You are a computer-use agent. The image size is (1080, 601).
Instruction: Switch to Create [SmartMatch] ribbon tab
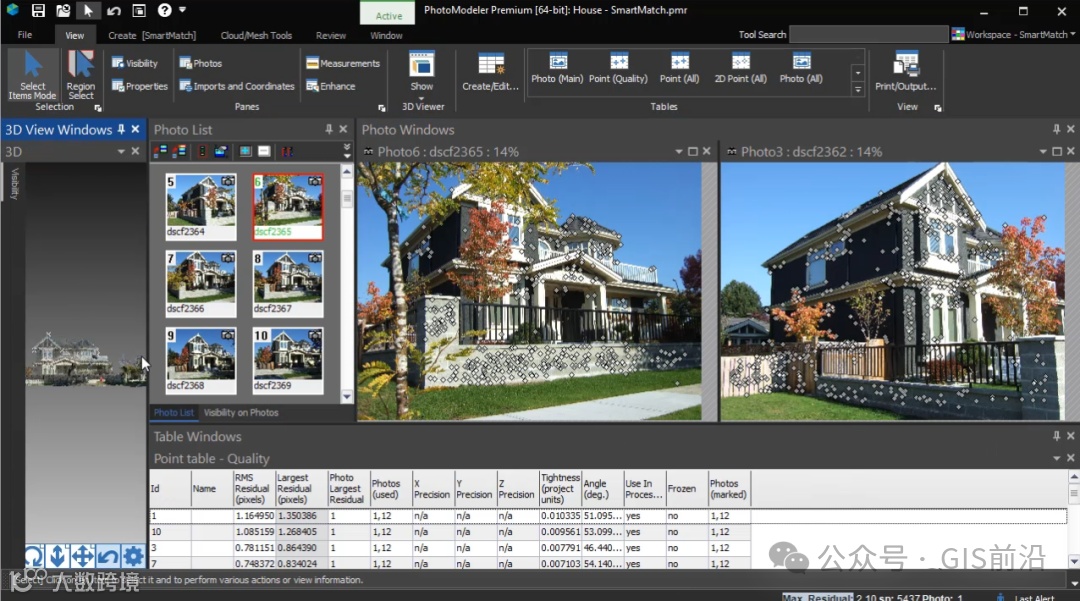click(152, 35)
